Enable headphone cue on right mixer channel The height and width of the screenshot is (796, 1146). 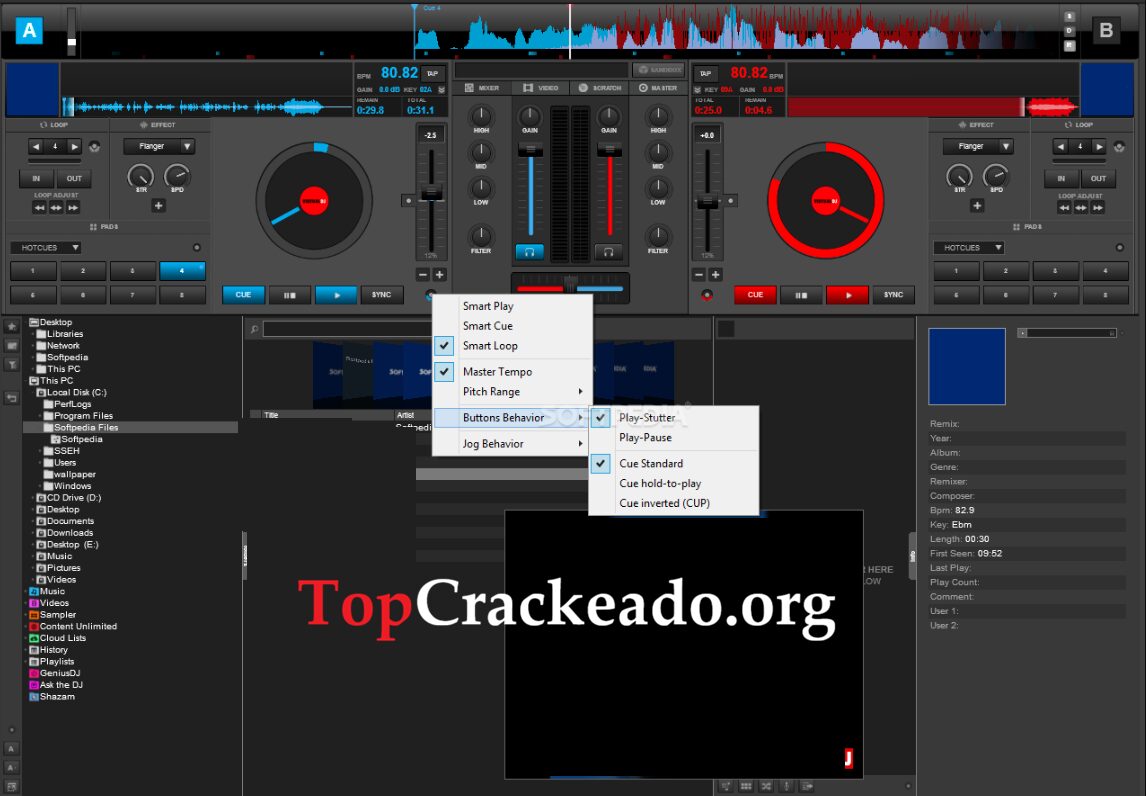click(607, 252)
